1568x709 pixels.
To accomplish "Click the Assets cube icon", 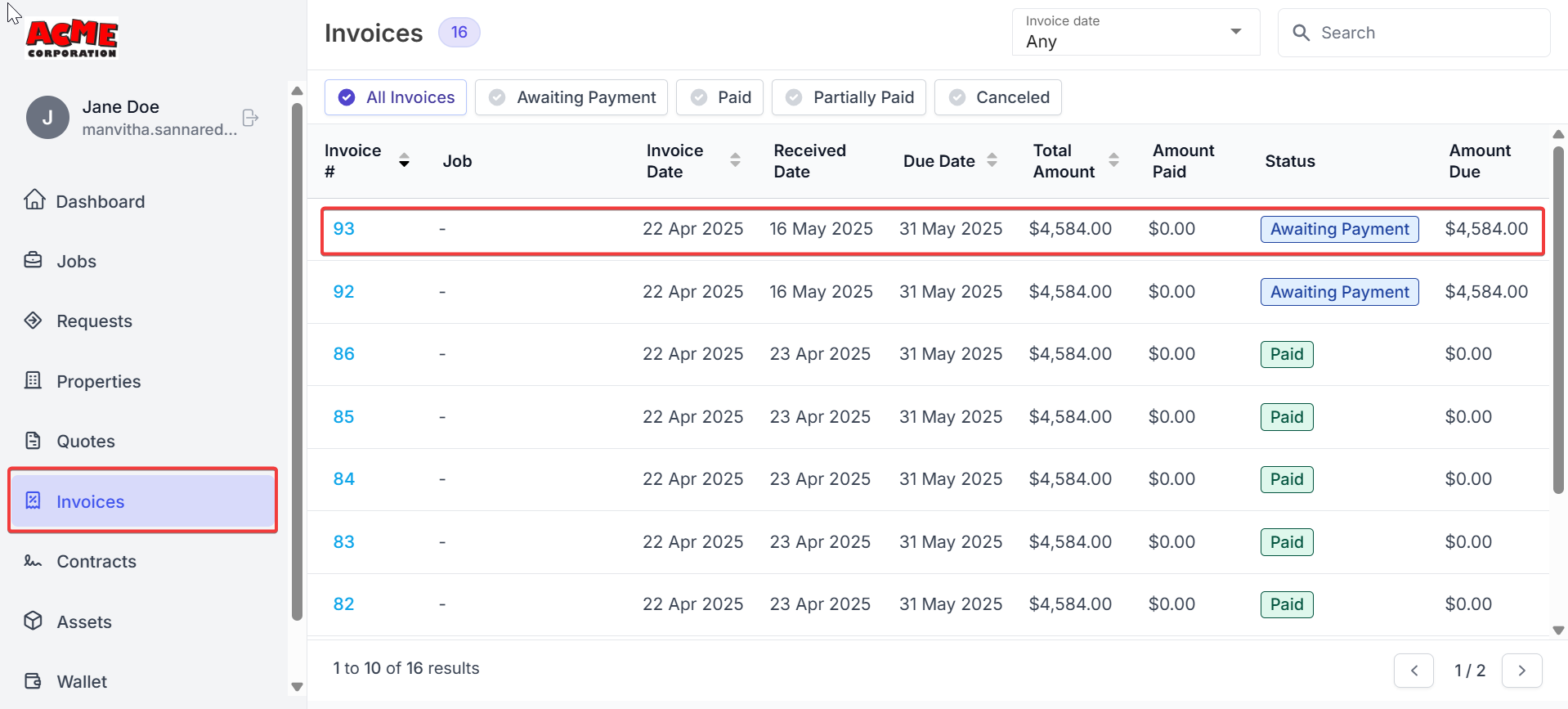I will coord(34,621).
